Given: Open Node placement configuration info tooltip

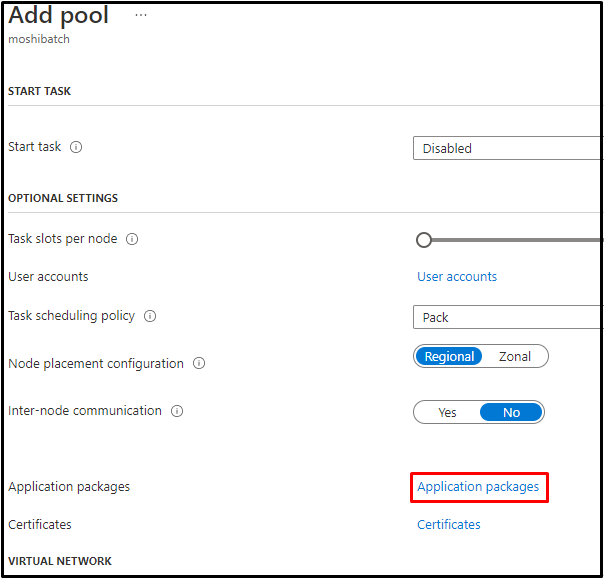Looking at the screenshot, I should (x=199, y=363).
